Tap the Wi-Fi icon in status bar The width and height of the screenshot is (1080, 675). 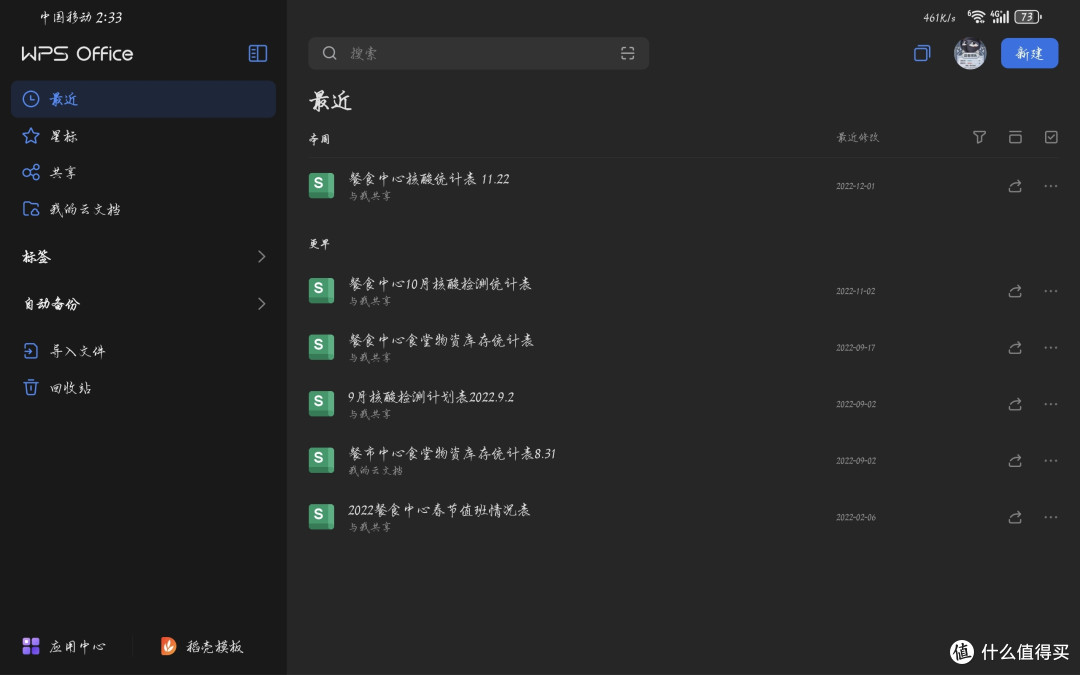[976, 17]
